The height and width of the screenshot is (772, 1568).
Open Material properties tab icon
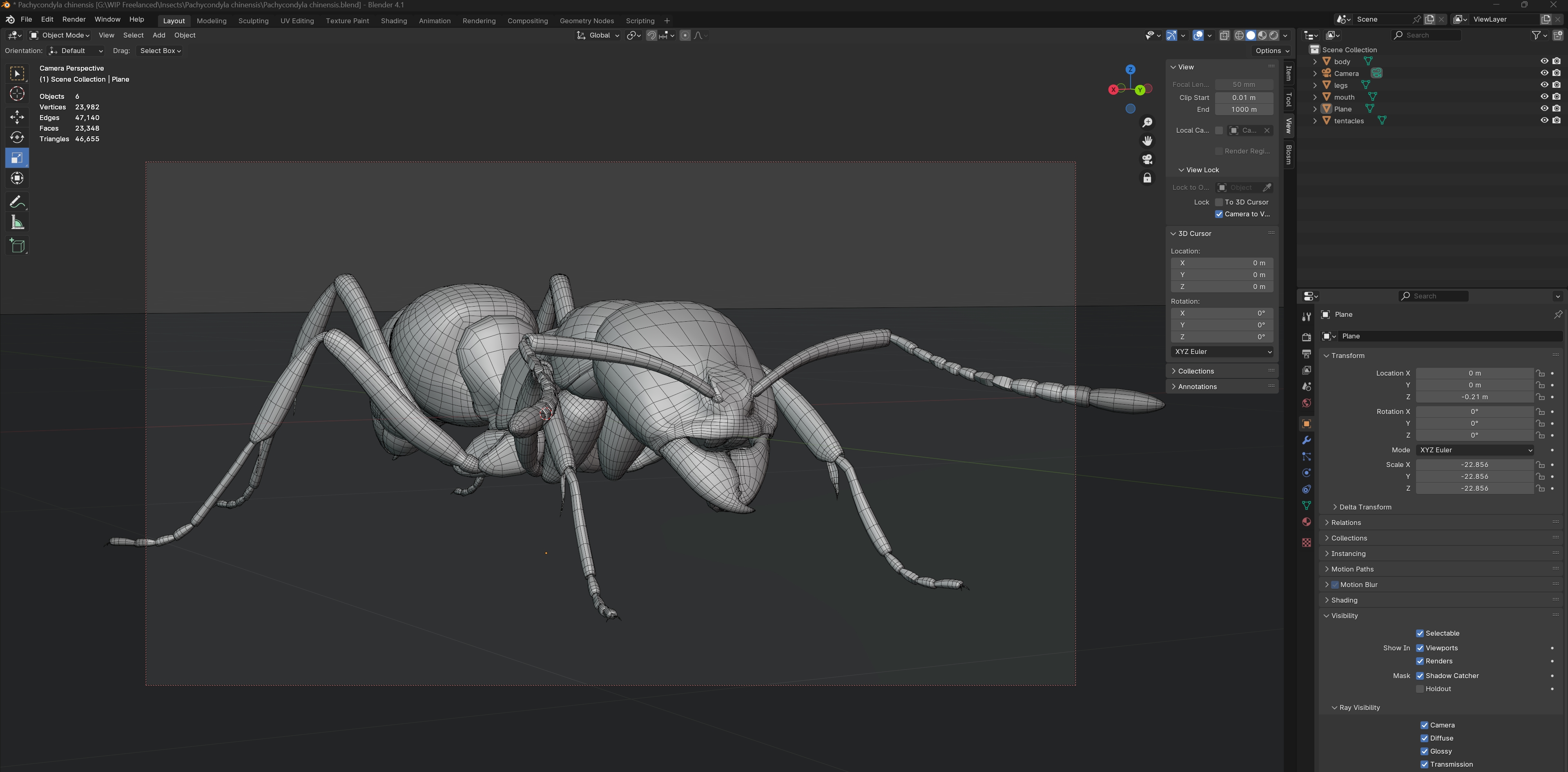[x=1306, y=522]
